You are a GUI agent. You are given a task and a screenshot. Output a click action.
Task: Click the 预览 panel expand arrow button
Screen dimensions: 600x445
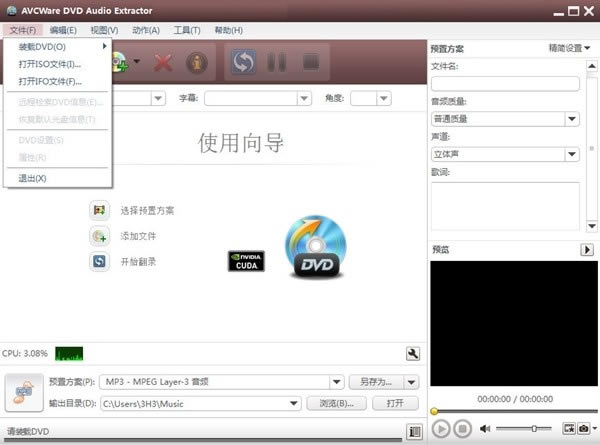pyautogui.click(x=587, y=249)
